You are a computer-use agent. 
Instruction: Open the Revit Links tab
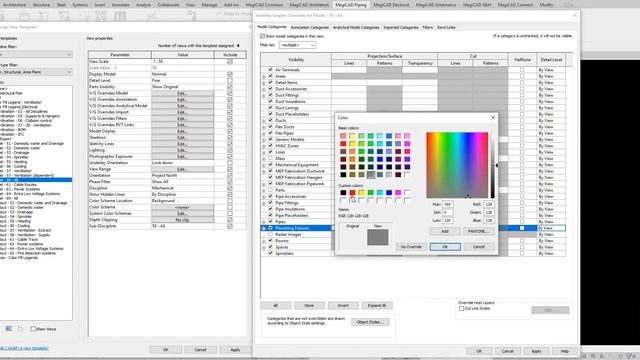click(x=446, y=27)
